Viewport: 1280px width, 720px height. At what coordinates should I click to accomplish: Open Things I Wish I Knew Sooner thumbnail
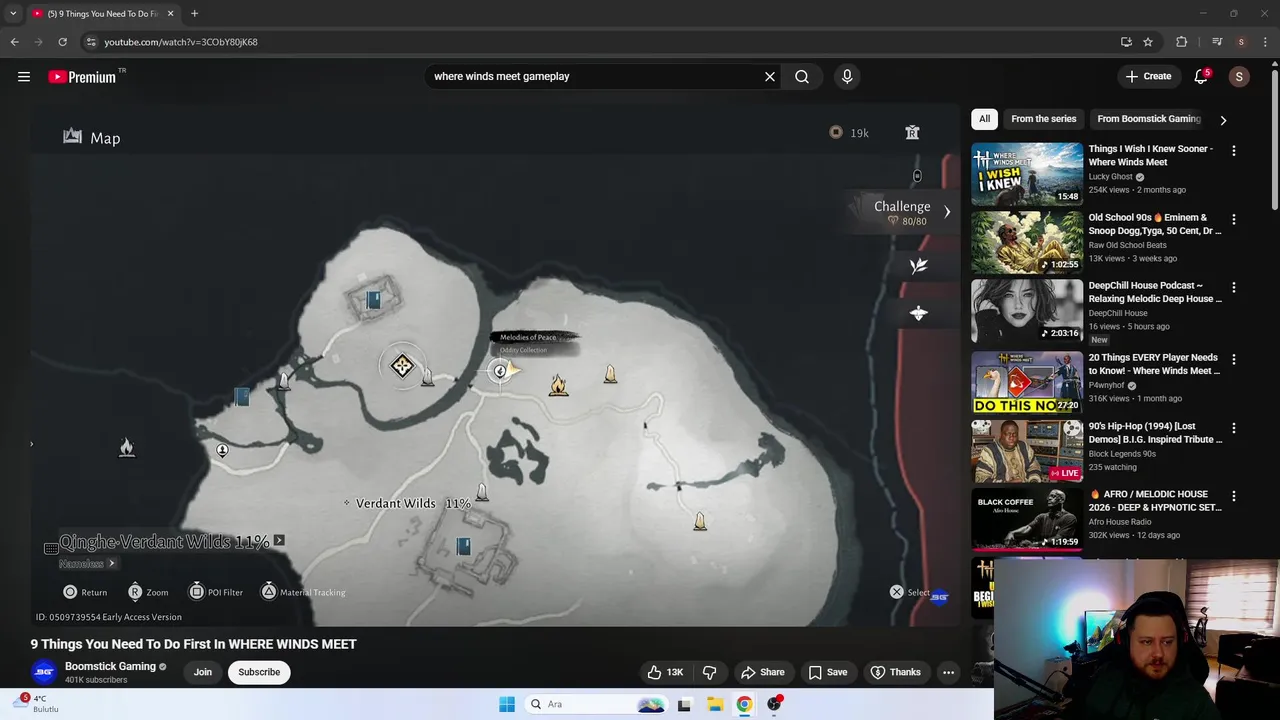(x=1027, y=174)
